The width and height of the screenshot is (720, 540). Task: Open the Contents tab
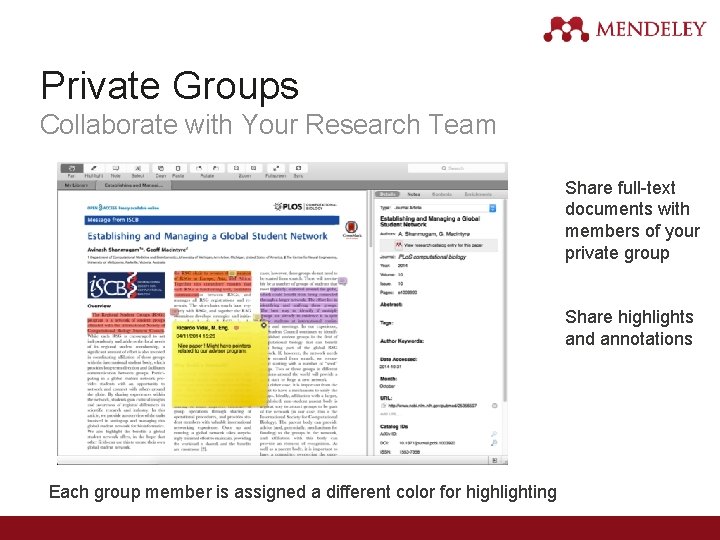pyautogui.click(x=442, y=194)
